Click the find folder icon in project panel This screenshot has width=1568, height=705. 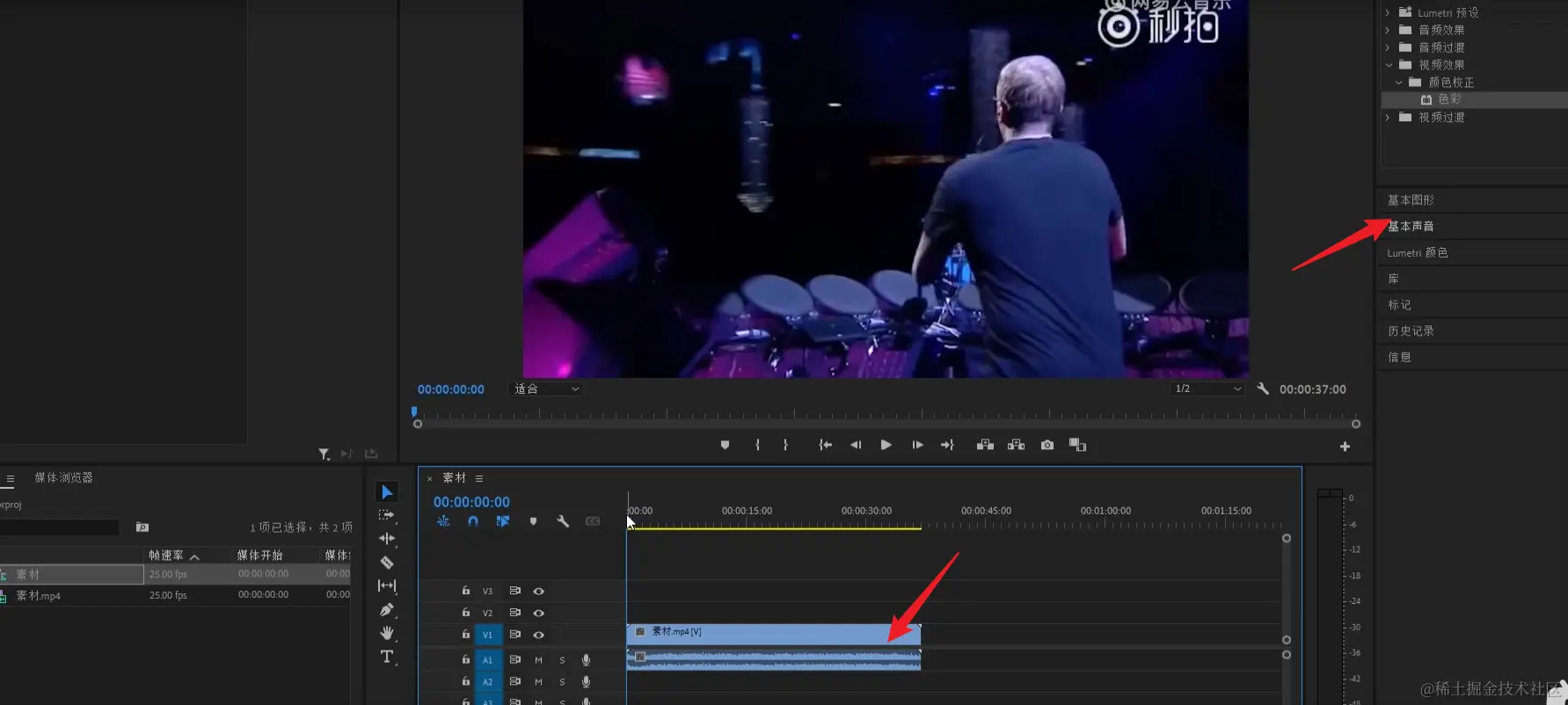point(142,527)
